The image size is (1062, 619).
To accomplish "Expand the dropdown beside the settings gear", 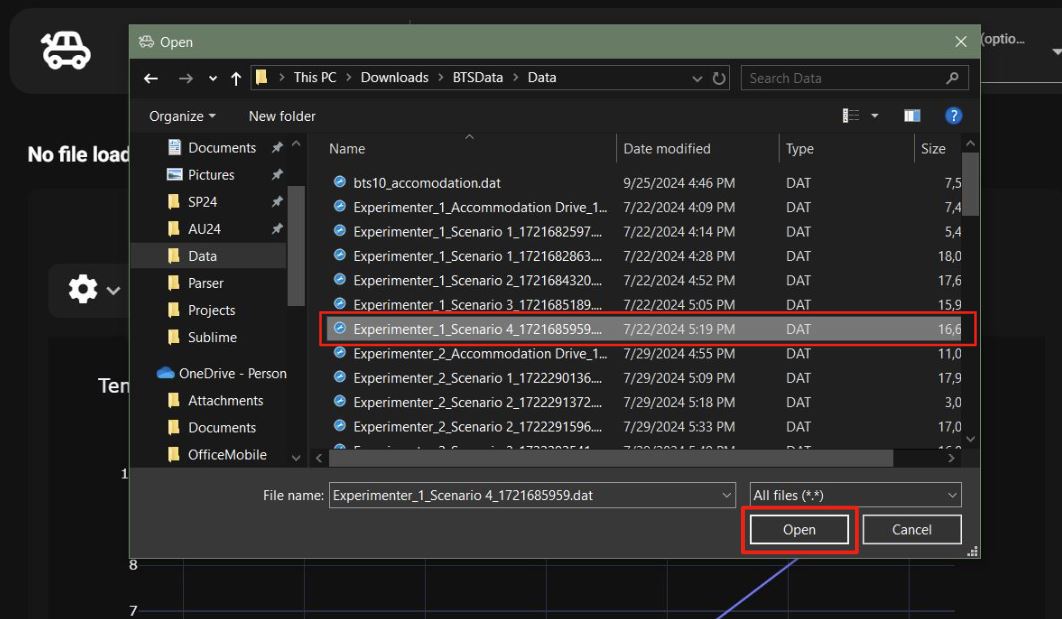I will pos(113,291).
